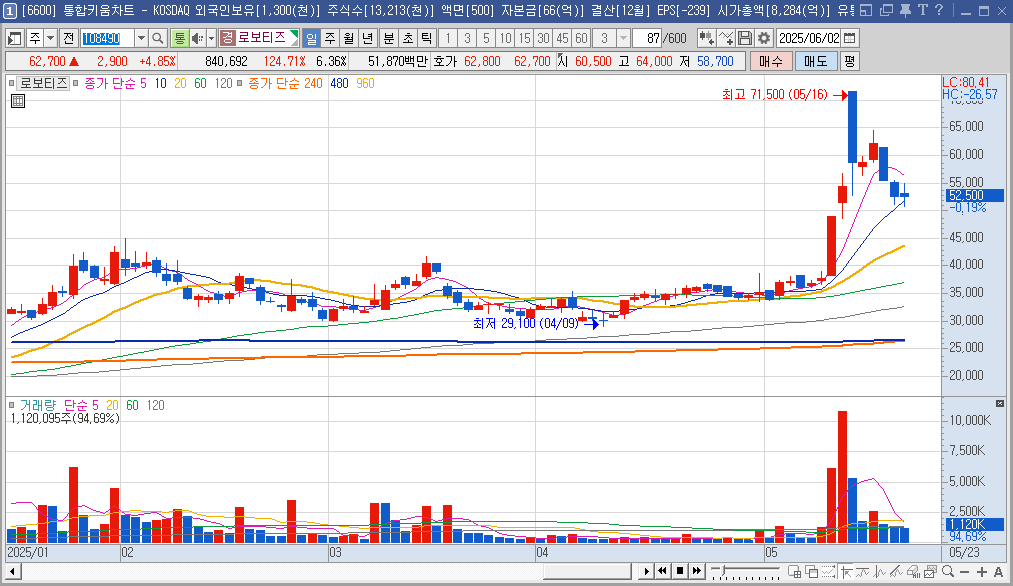Switch to 월 monthly chart tab
Viewport: 1013px width, 586px height.
click(349, 38)
